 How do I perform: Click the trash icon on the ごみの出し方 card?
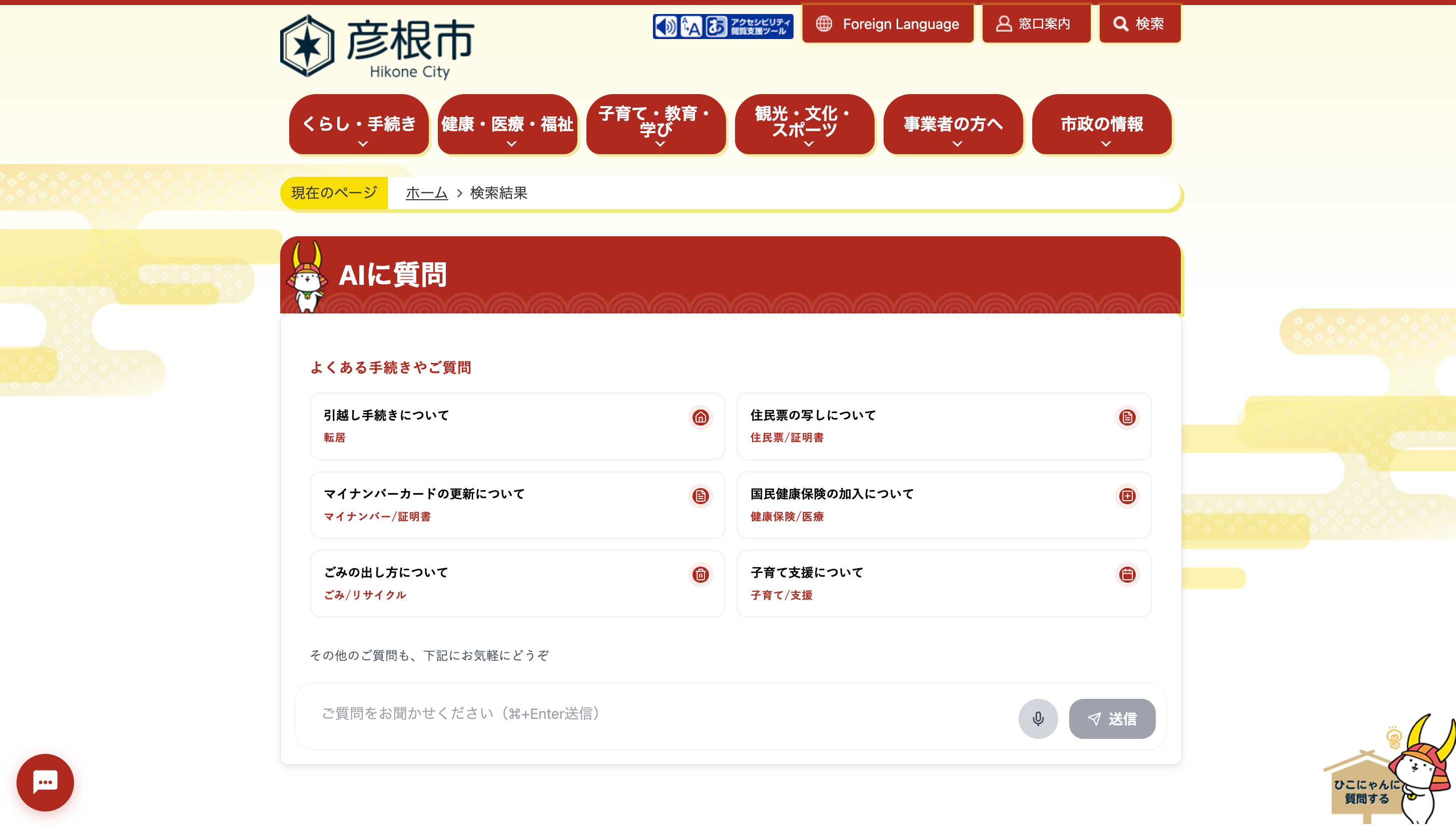[700, 575]
